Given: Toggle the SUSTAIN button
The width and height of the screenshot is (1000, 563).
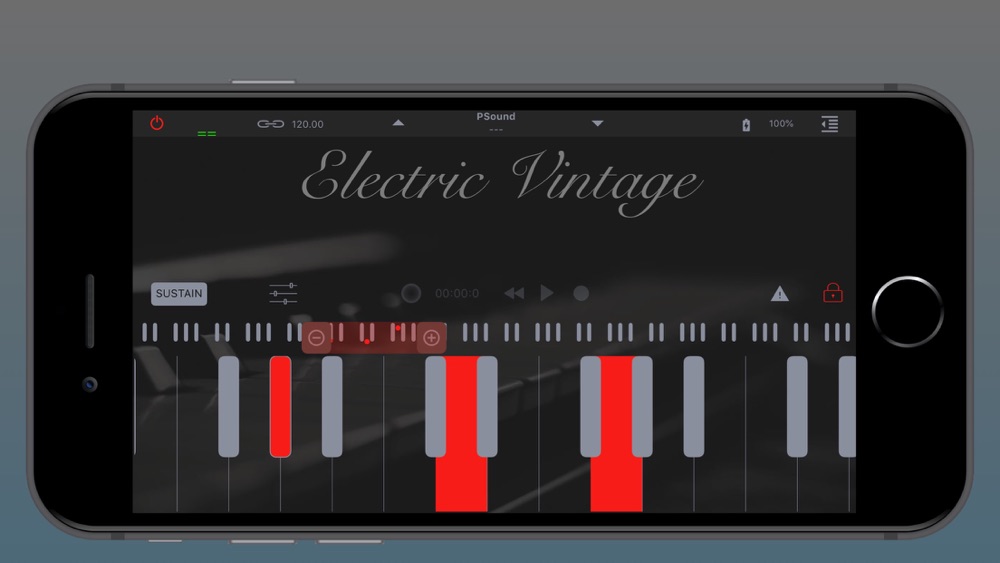Looking at the screenshot, I should [x=179, y=293].
